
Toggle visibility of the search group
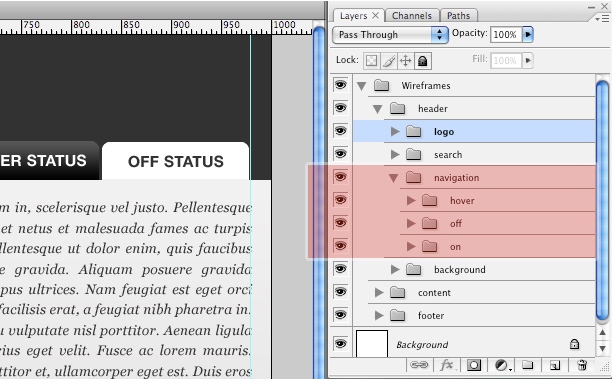pos(340,154)
